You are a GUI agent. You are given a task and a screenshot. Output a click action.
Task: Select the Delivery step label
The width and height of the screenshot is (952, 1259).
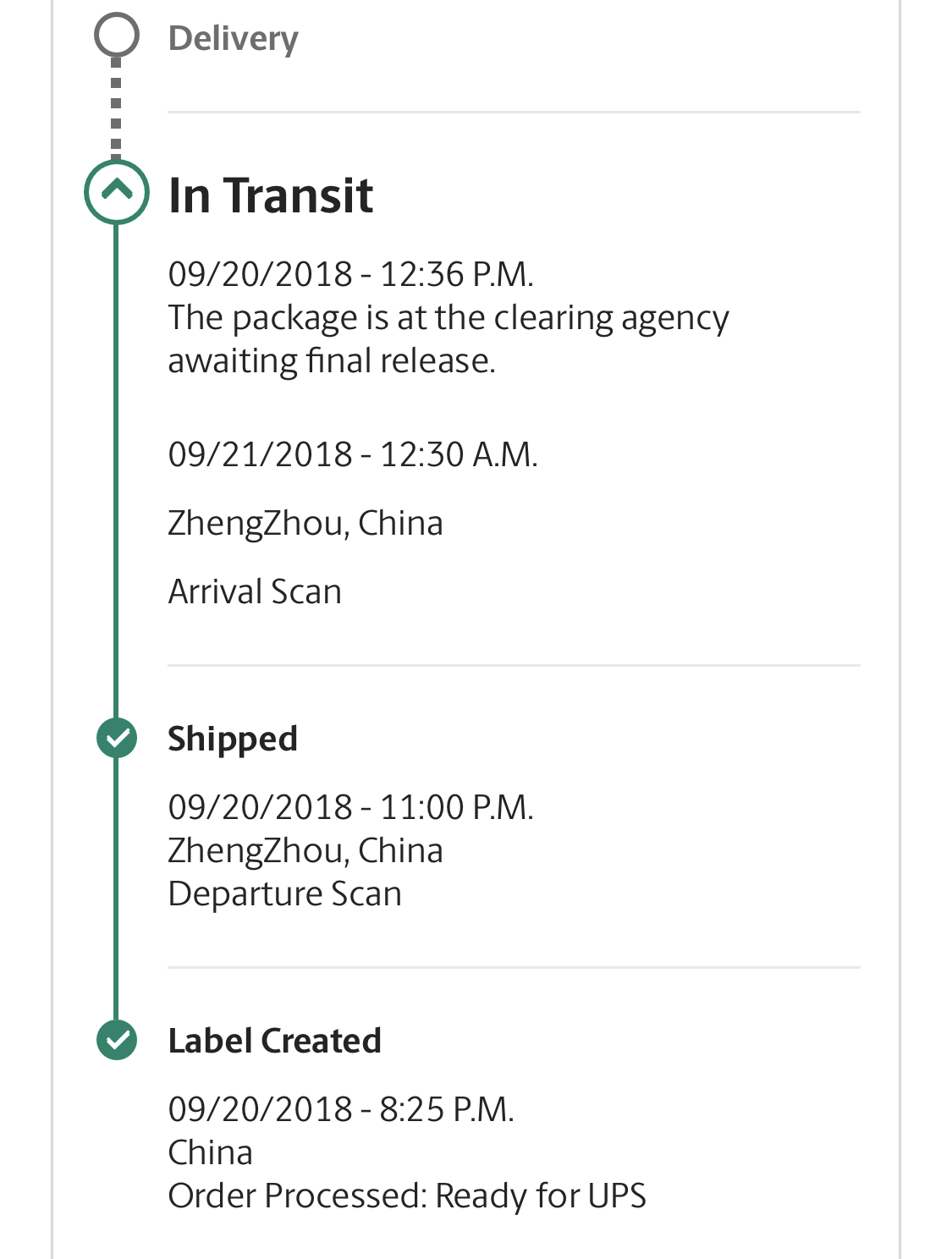pos(233,39)
